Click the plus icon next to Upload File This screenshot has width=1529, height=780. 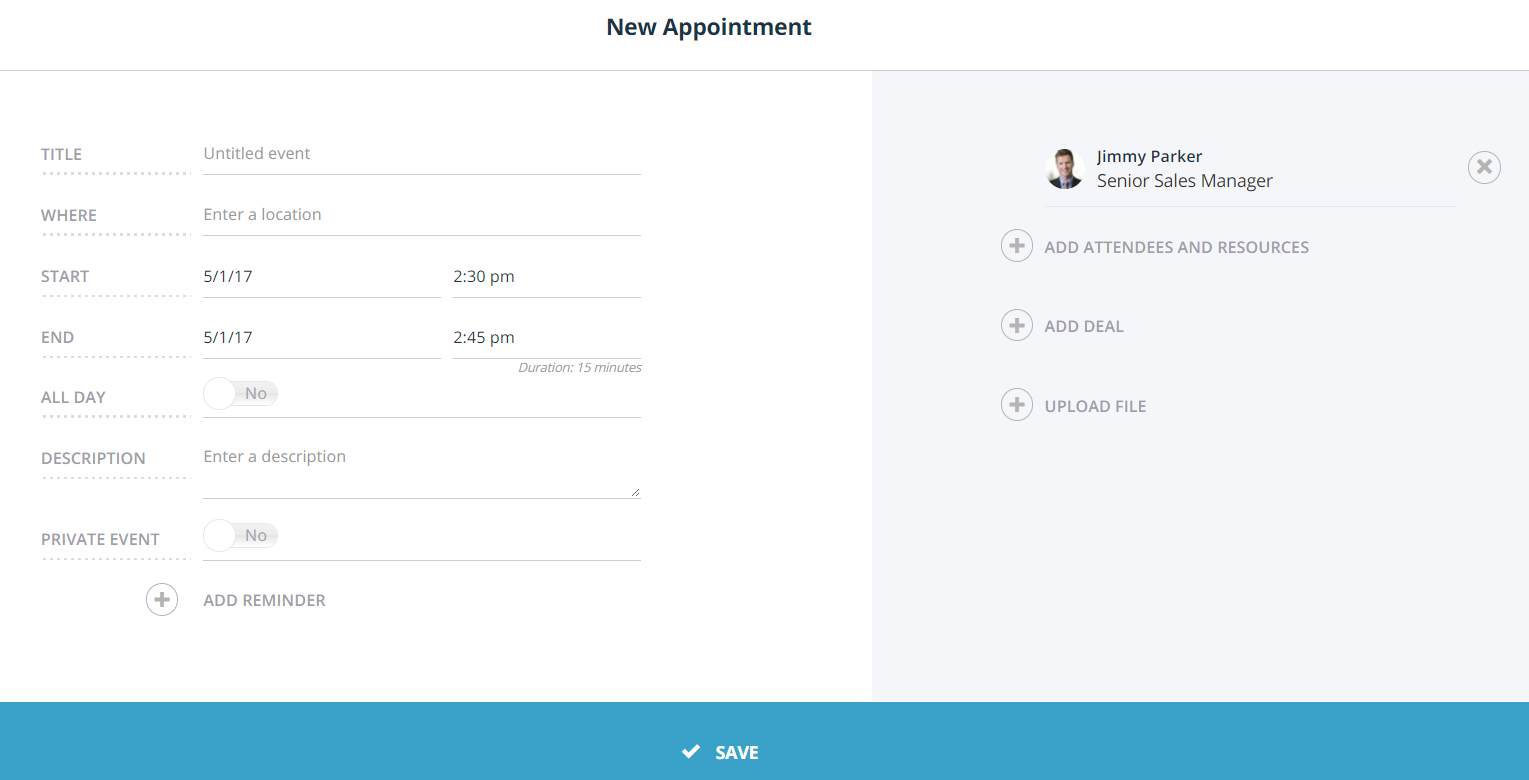tap(1017, 405)
